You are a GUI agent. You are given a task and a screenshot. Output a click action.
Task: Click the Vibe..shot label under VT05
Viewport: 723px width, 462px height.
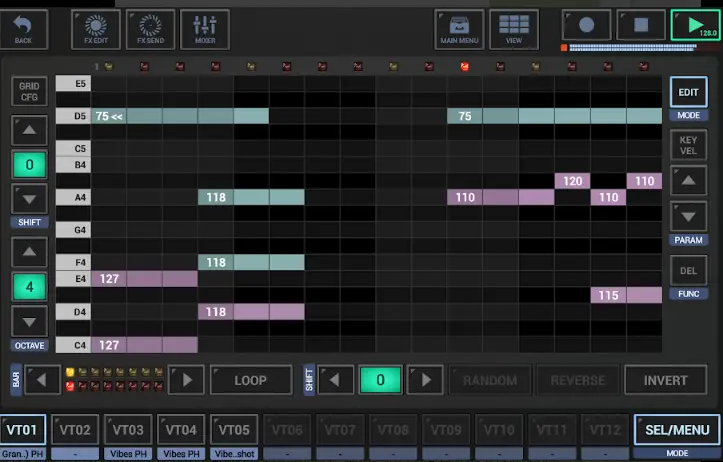[234, 454]
